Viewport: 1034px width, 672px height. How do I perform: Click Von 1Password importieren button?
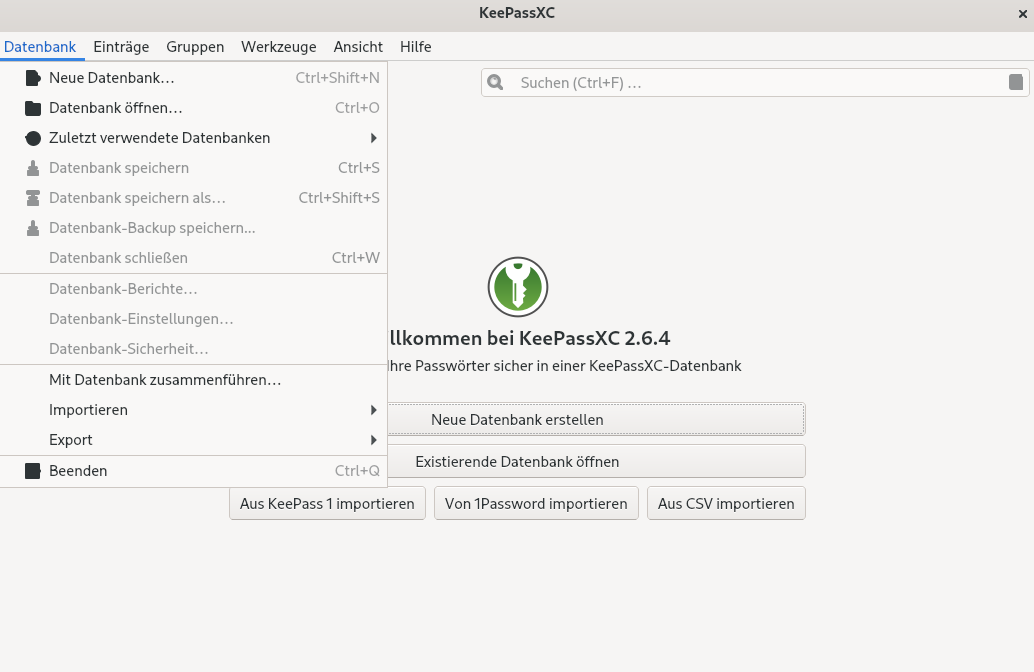pyautogui.click(x=536, y=504)
